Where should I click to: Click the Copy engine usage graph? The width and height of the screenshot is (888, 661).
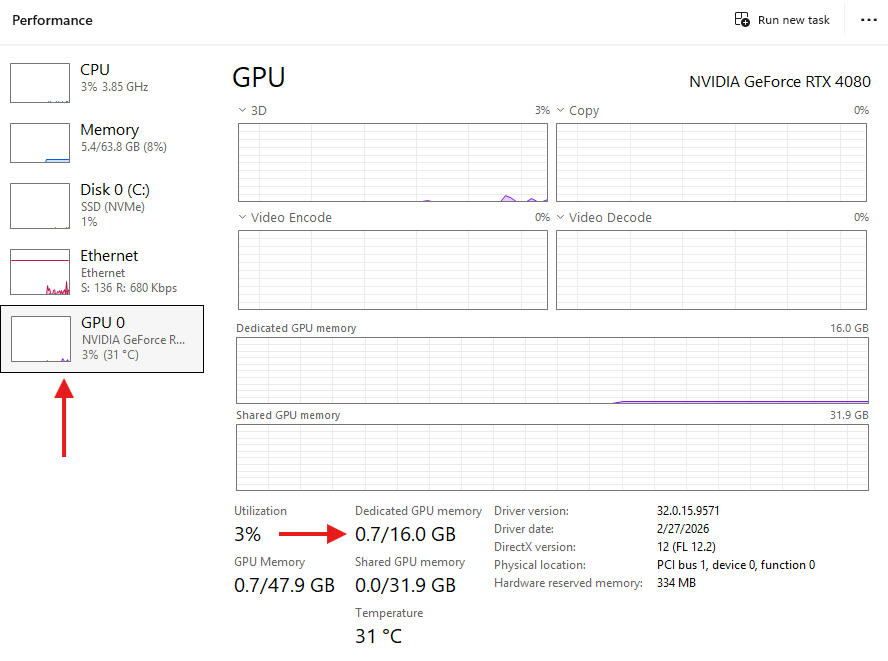tap(712, 162)
